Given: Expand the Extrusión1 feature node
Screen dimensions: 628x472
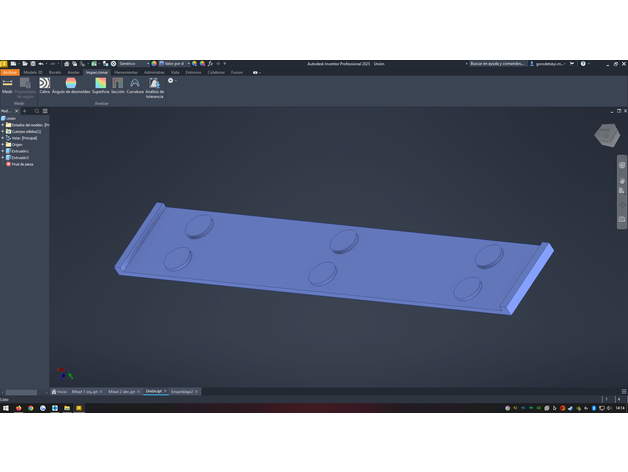Looking at the screenshot, I should (3, 151).
